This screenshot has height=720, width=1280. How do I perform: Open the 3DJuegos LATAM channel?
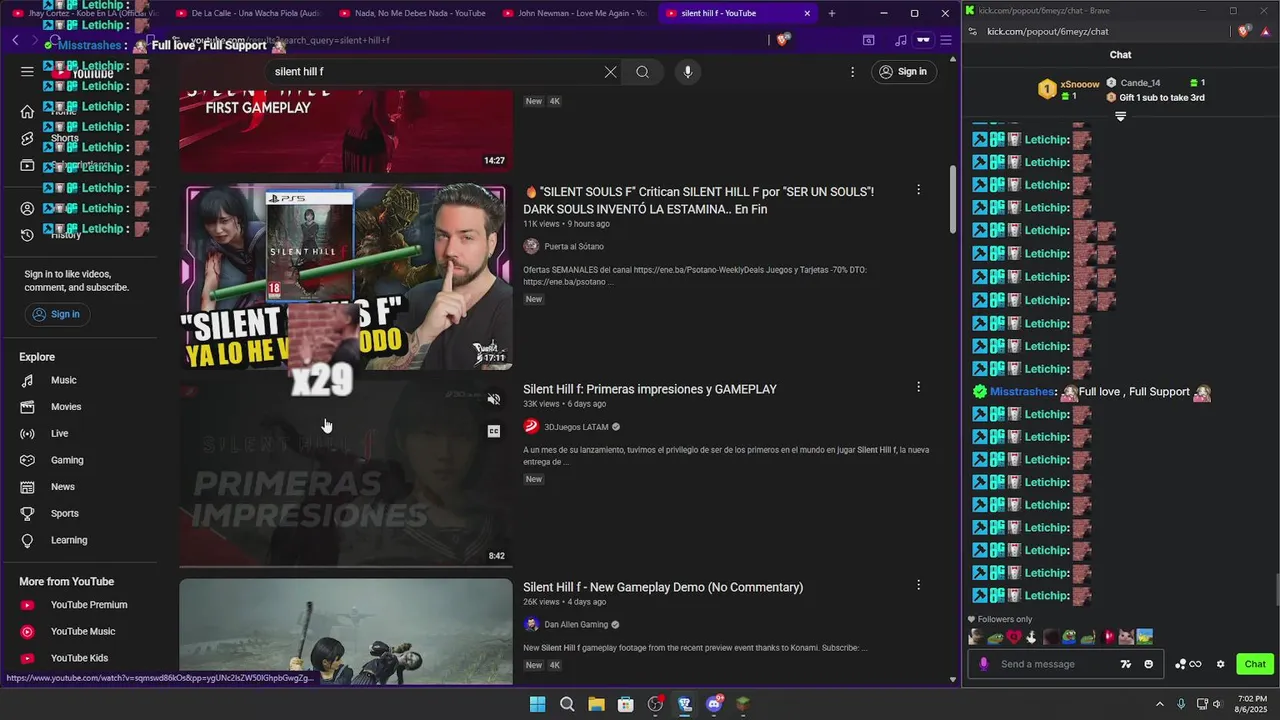point(576,427)
